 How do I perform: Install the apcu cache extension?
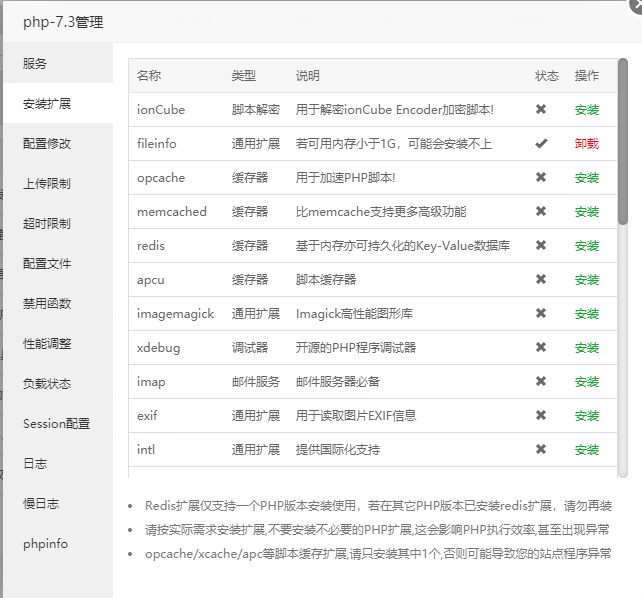click(587, 280)
